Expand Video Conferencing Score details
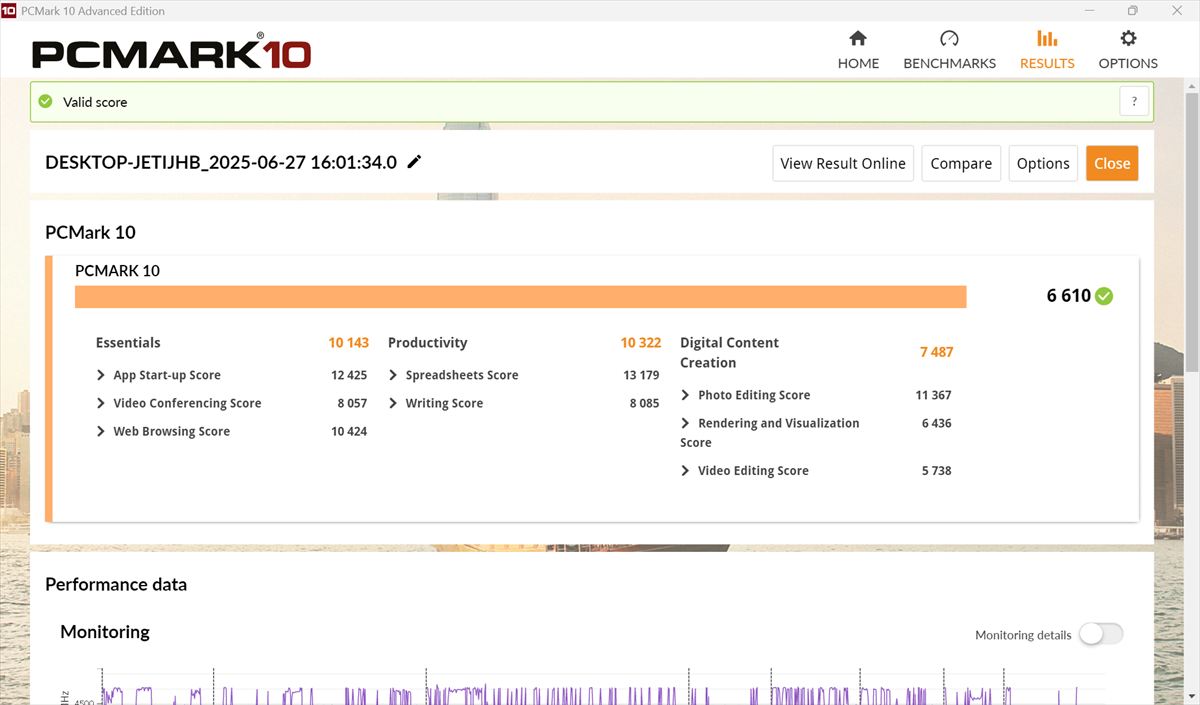1200x705 pixels. [x=101, y=403]
